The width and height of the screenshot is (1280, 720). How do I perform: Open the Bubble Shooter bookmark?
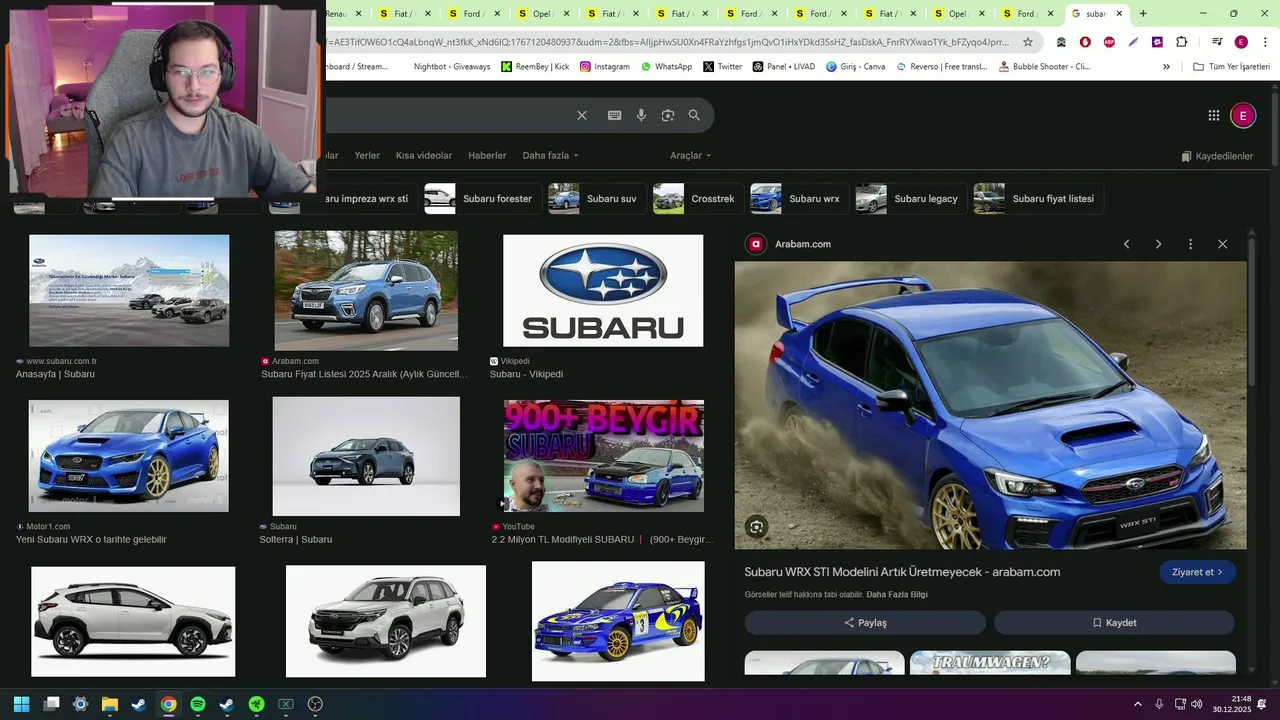pyautogui.click(x=1044, y=67)
